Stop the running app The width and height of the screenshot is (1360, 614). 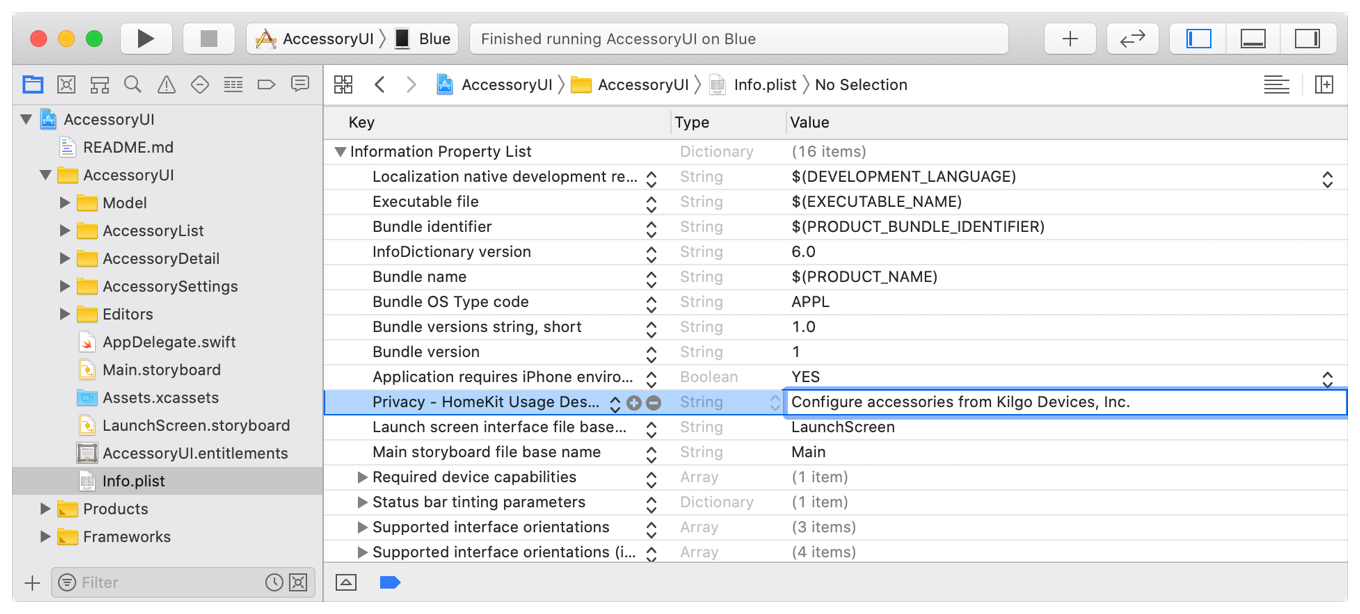209,39
